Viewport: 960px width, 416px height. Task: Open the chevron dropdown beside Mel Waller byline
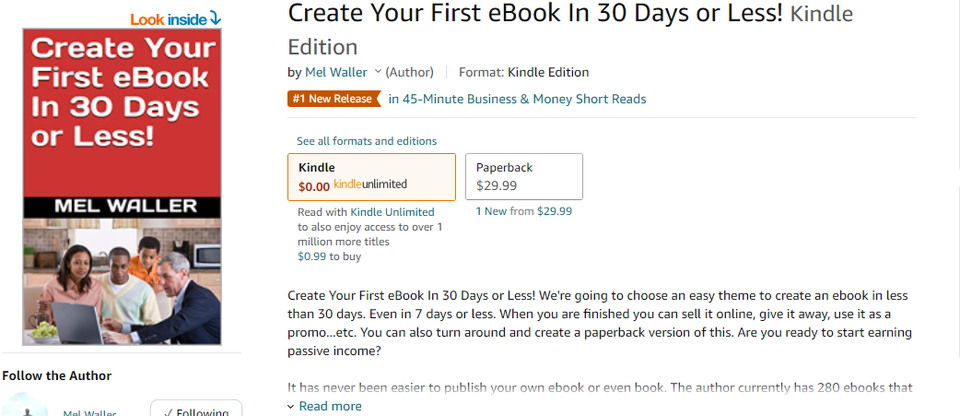378,72
